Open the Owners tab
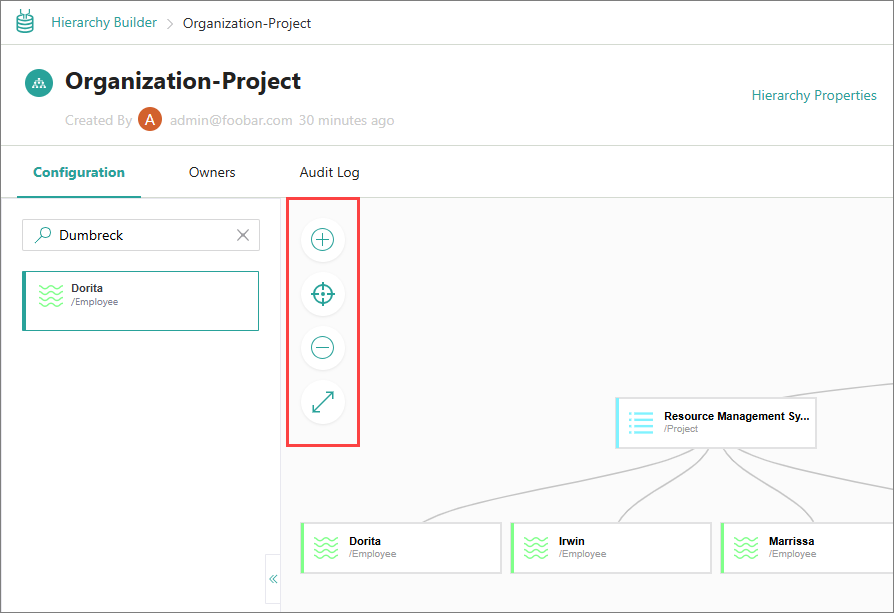 click(212, 172)
